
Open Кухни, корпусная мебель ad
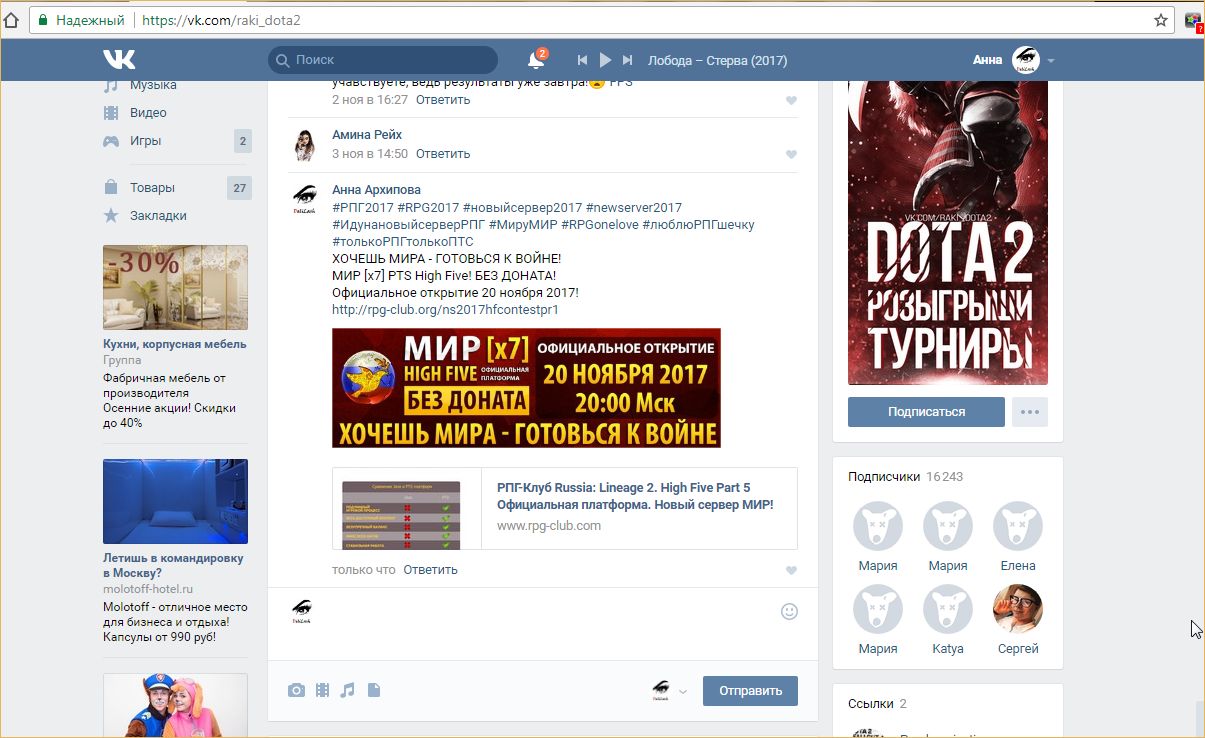(x=175, y=344)
